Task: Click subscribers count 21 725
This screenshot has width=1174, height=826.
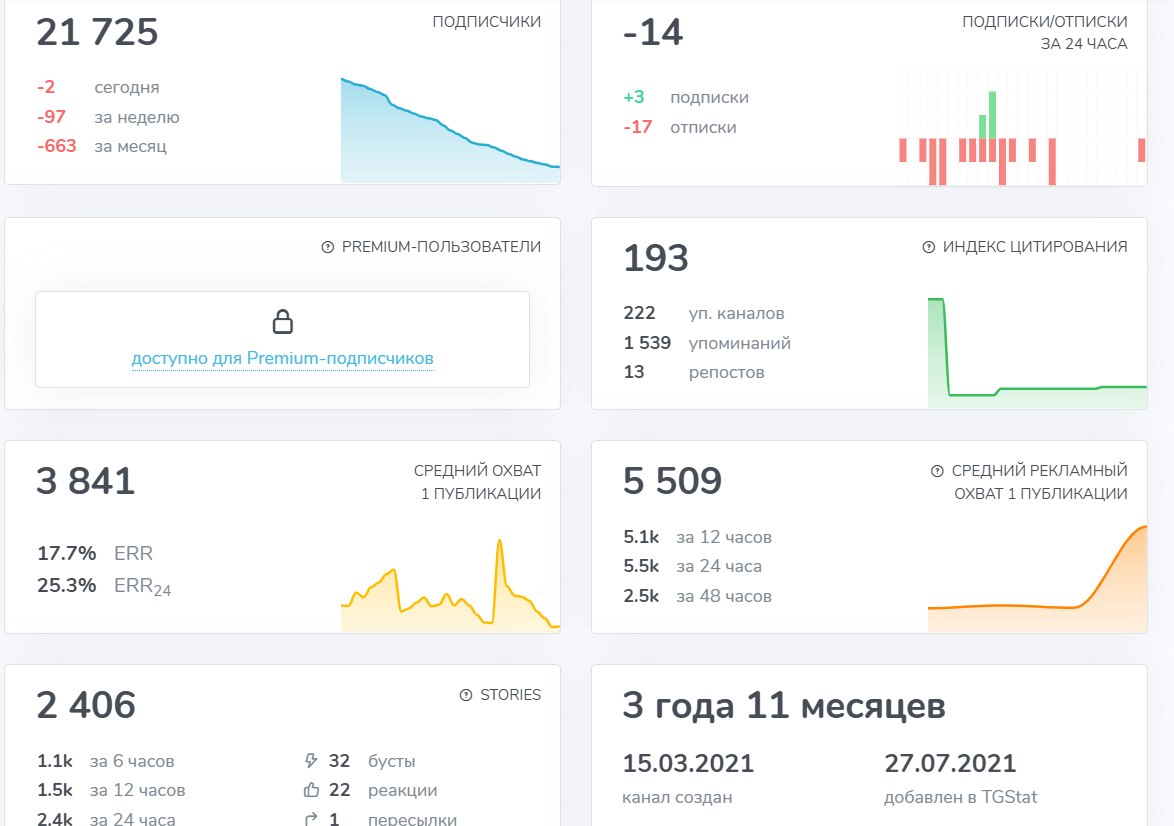Action: coord(97,32)
